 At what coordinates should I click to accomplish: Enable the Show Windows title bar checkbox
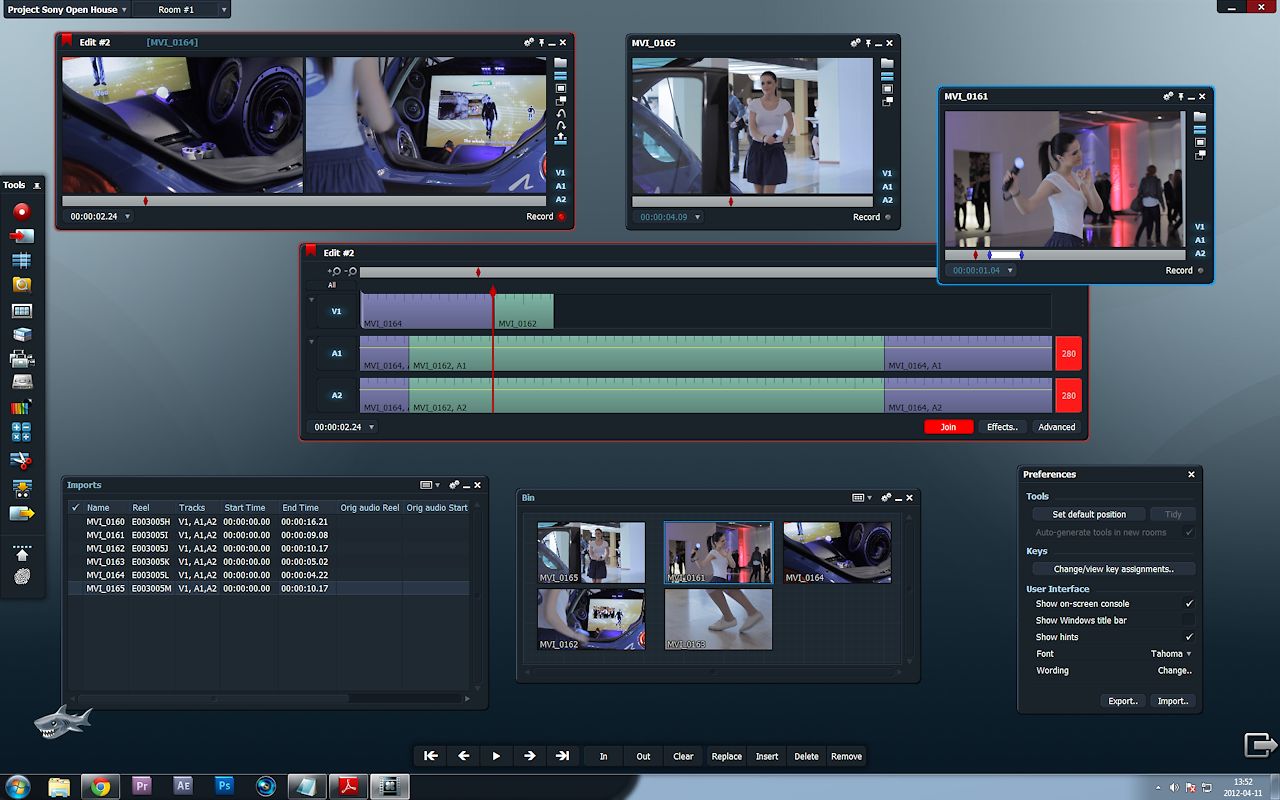1189,621
